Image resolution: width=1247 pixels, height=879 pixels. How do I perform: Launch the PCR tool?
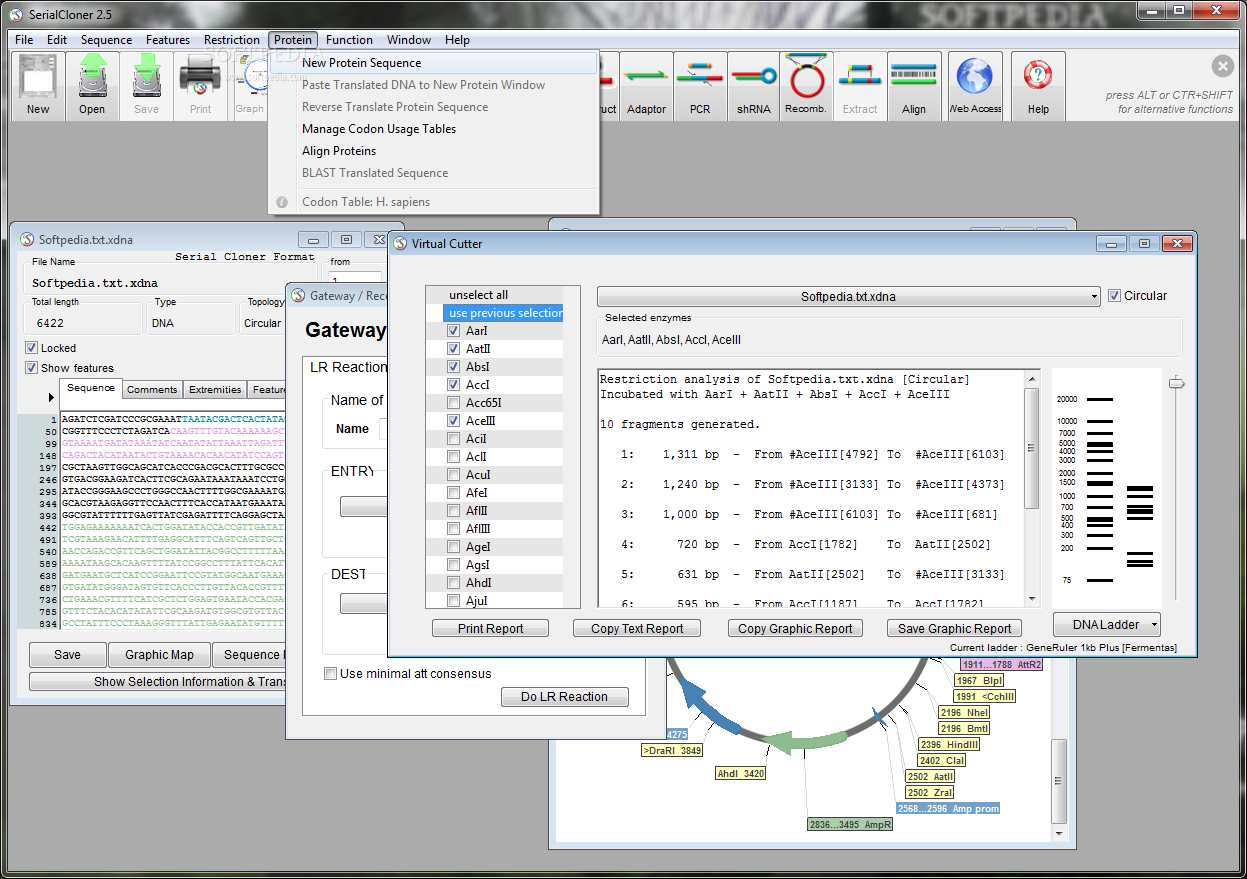(700, 86)
